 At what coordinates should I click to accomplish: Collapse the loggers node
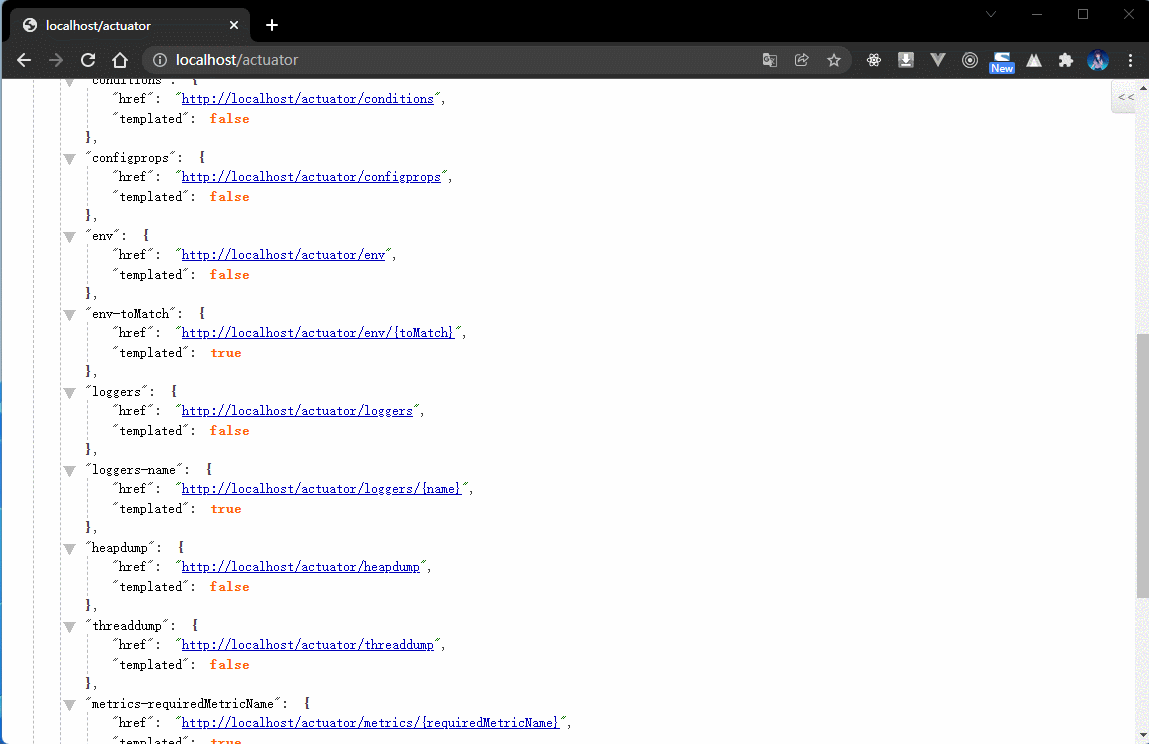[70, 393]
